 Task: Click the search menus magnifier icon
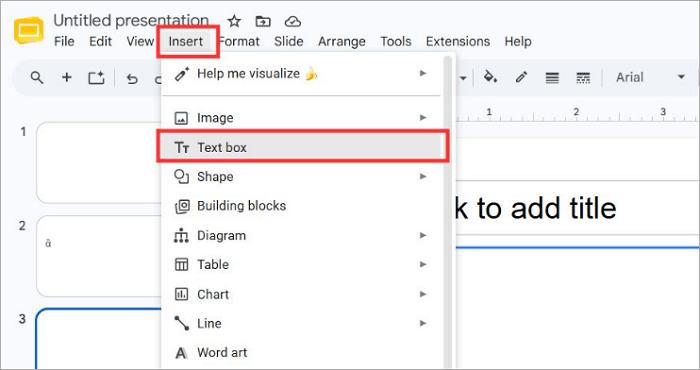tap(37, 78)
